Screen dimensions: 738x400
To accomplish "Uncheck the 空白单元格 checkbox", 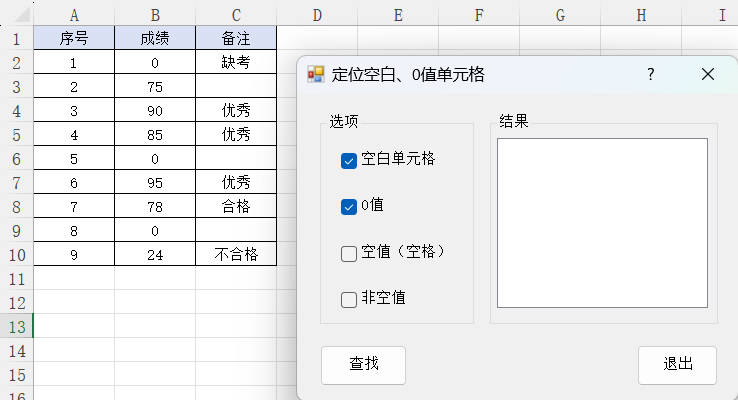I will (x=349, y=160).
